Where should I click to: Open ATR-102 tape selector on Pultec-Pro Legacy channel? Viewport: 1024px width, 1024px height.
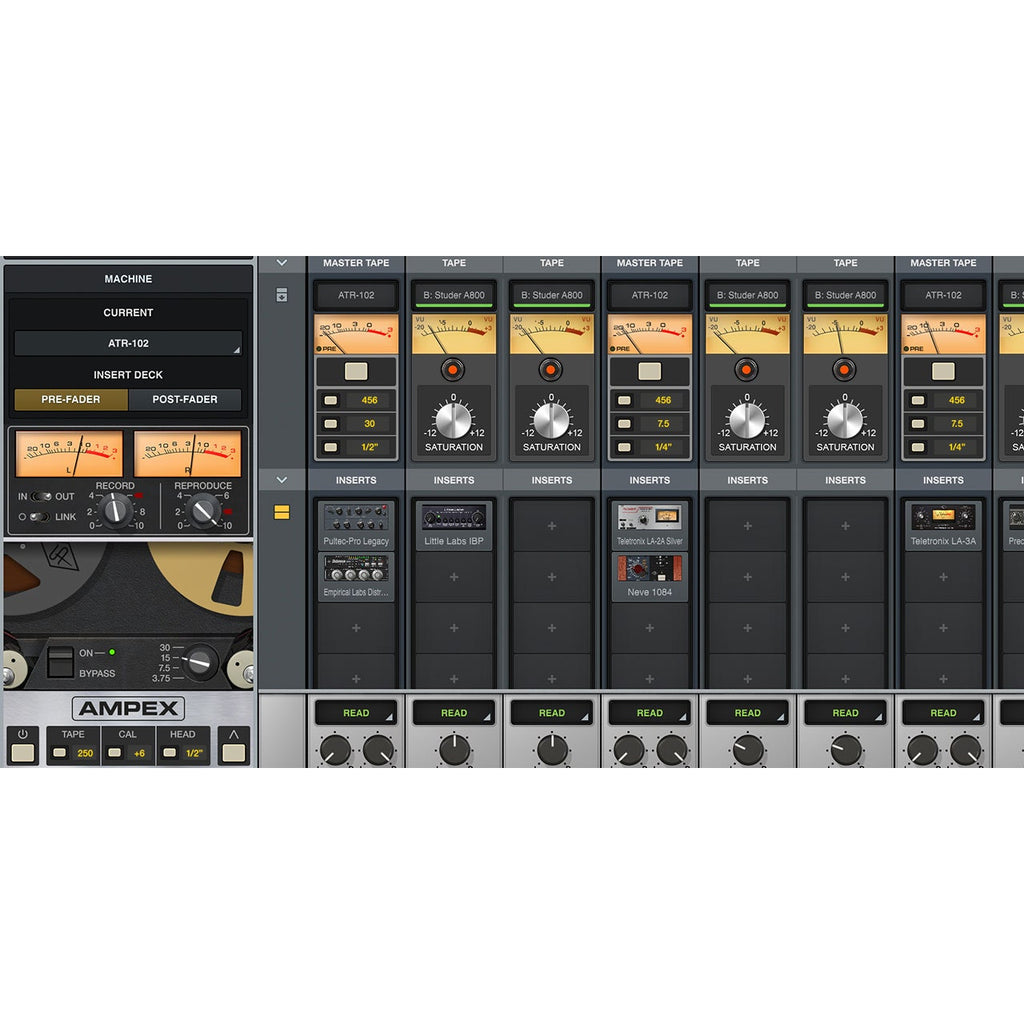click(356, 295)
